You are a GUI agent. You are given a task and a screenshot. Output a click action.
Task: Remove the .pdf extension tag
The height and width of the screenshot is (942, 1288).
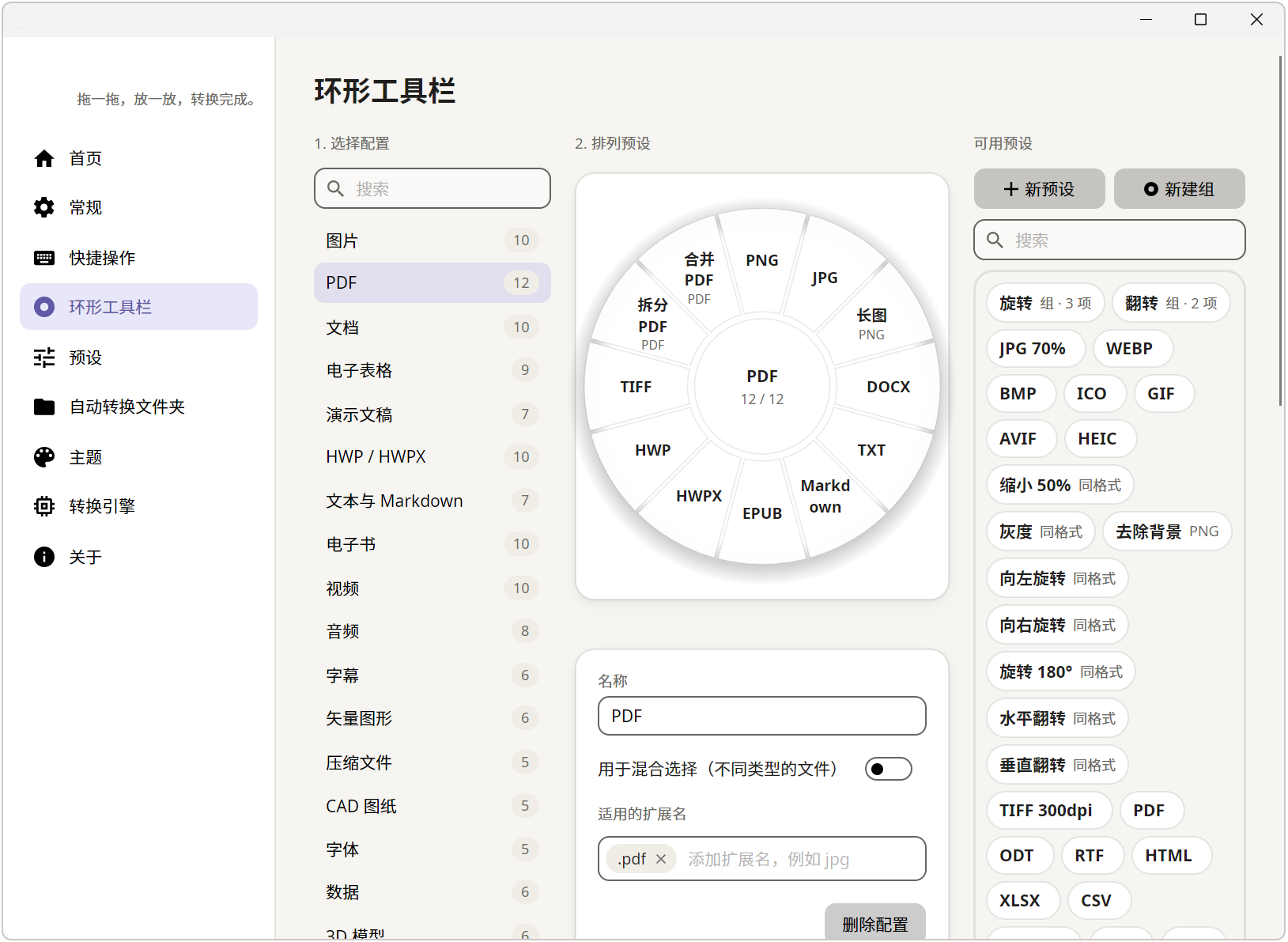(661, 859)
